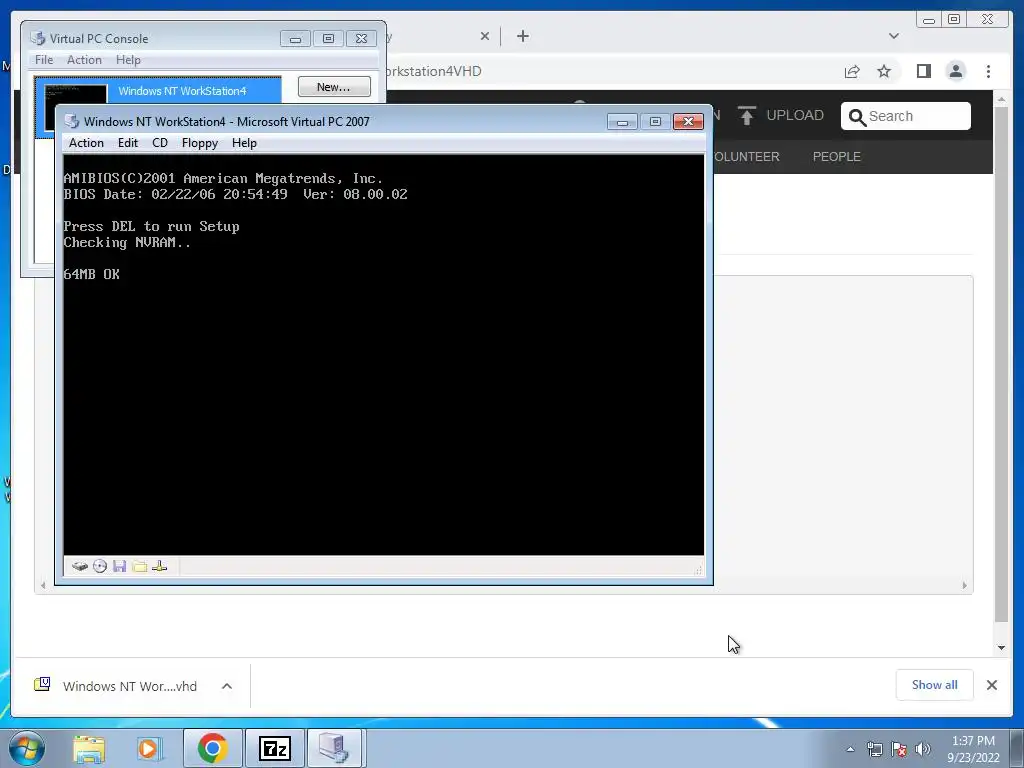Open a new Chrome tab with the plus button
Screen dimensions: 1024x768
tap(522, 36)
